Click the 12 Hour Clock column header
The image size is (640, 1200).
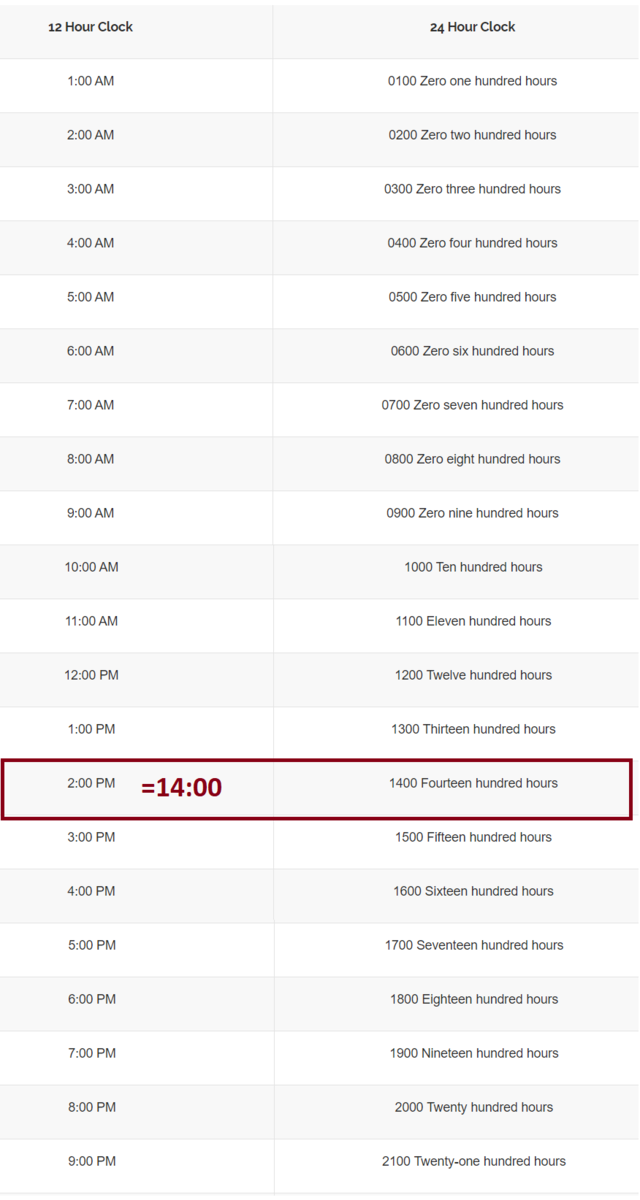[x=90, y=27]
